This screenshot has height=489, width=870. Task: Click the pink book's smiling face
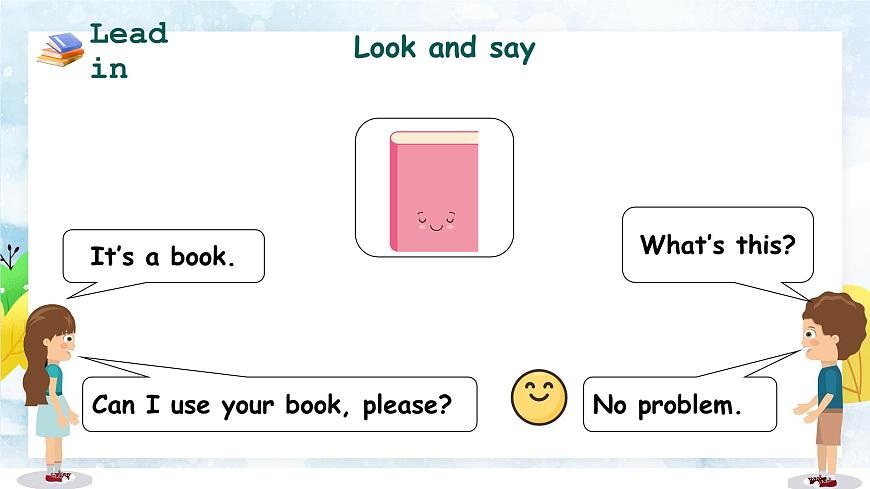[436, 221]
